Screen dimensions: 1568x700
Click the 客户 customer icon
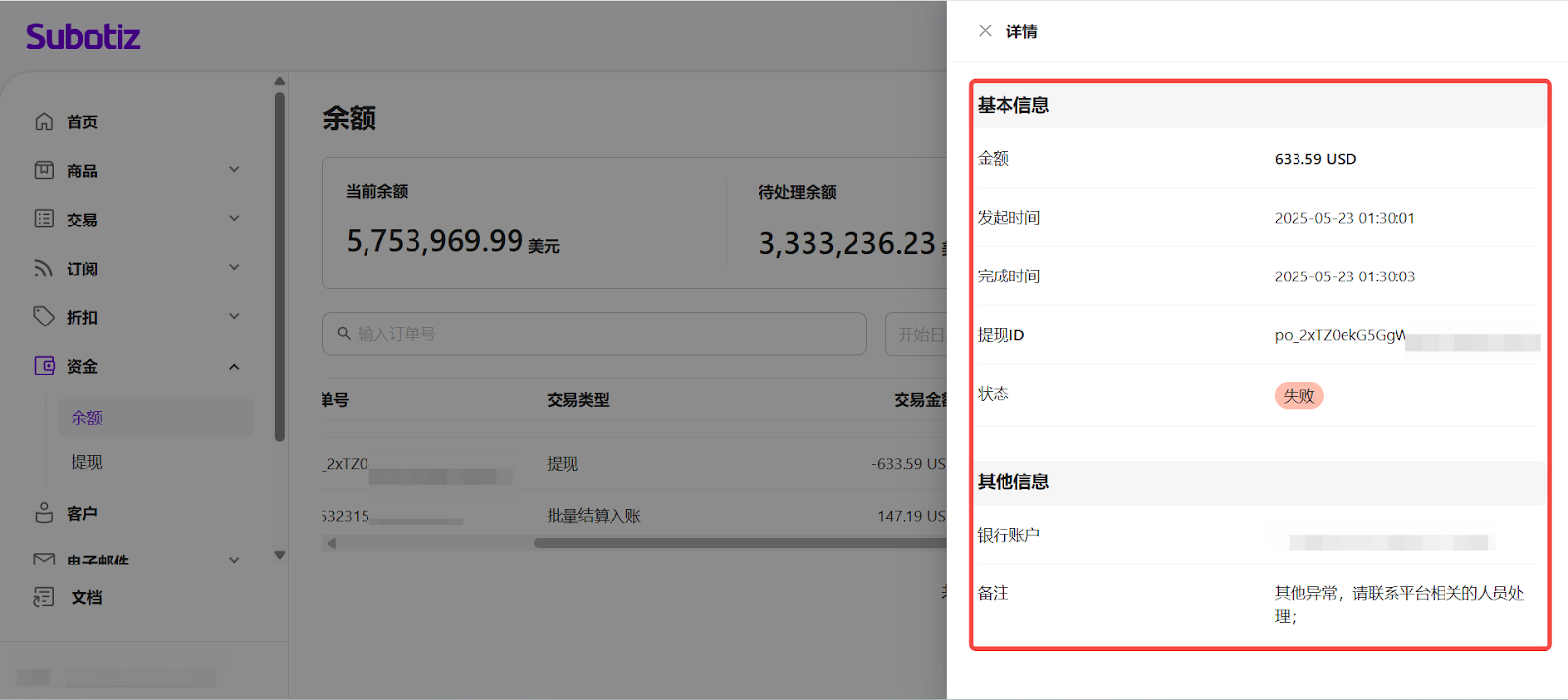44,513
